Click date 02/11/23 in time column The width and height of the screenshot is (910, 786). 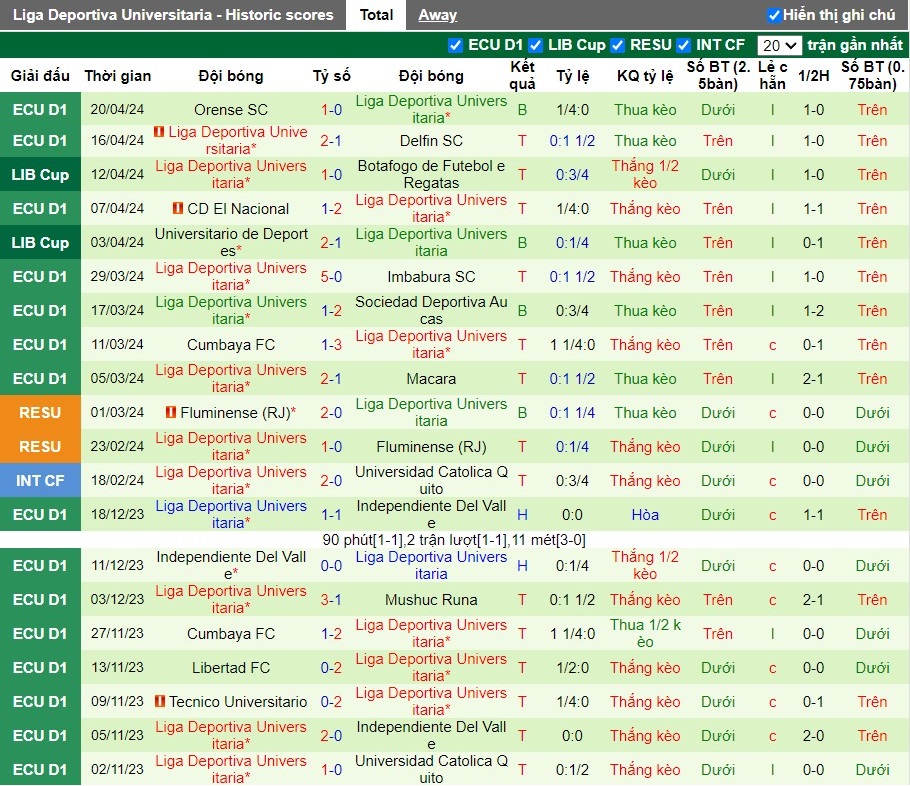tap(117, 769)
